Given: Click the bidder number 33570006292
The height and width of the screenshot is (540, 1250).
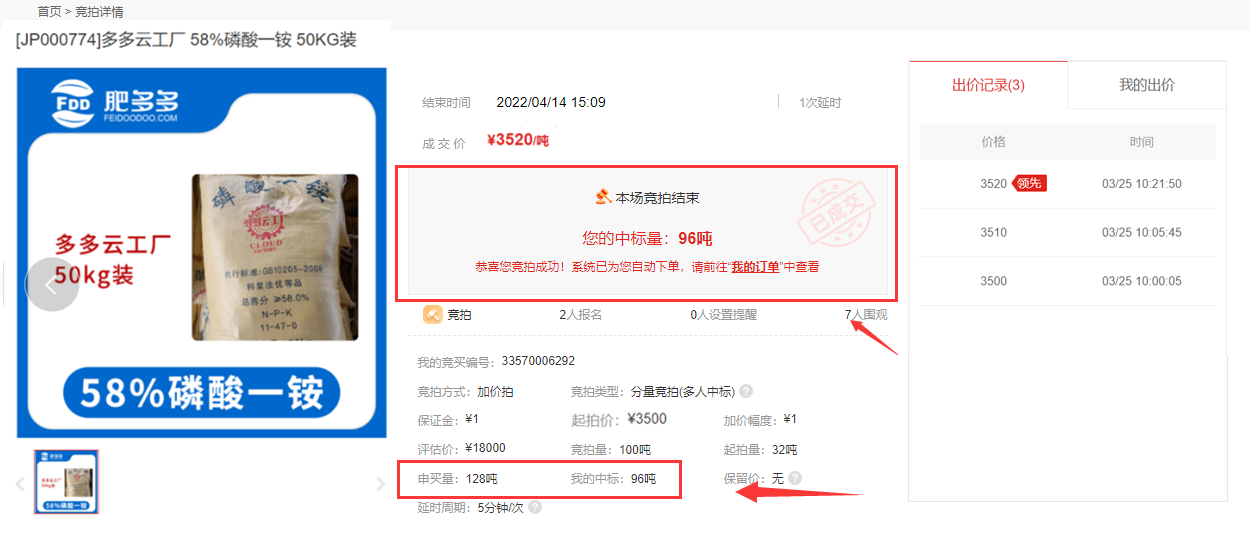Looking at the screenshot, I should pos(538,361).
